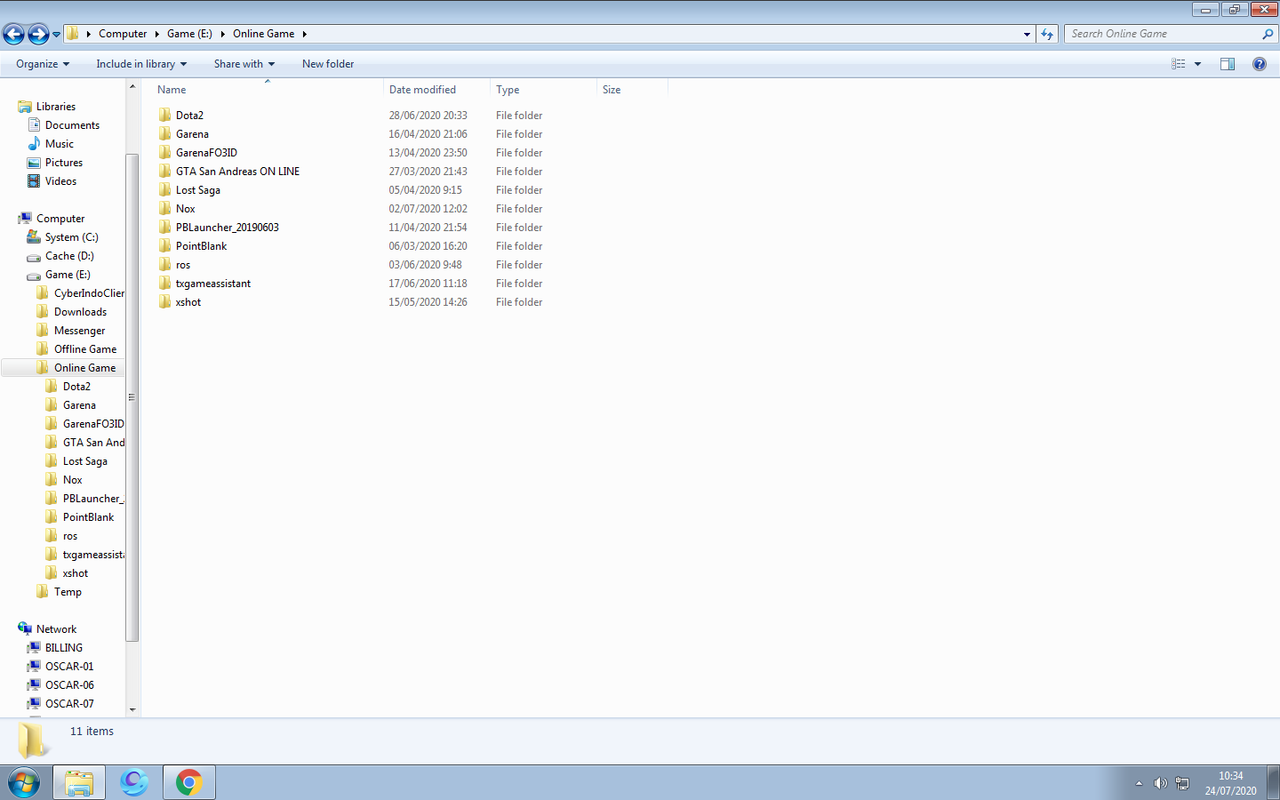Open the blue browser icon in taskbar
Screen dimensions: 1280x800
134,782
